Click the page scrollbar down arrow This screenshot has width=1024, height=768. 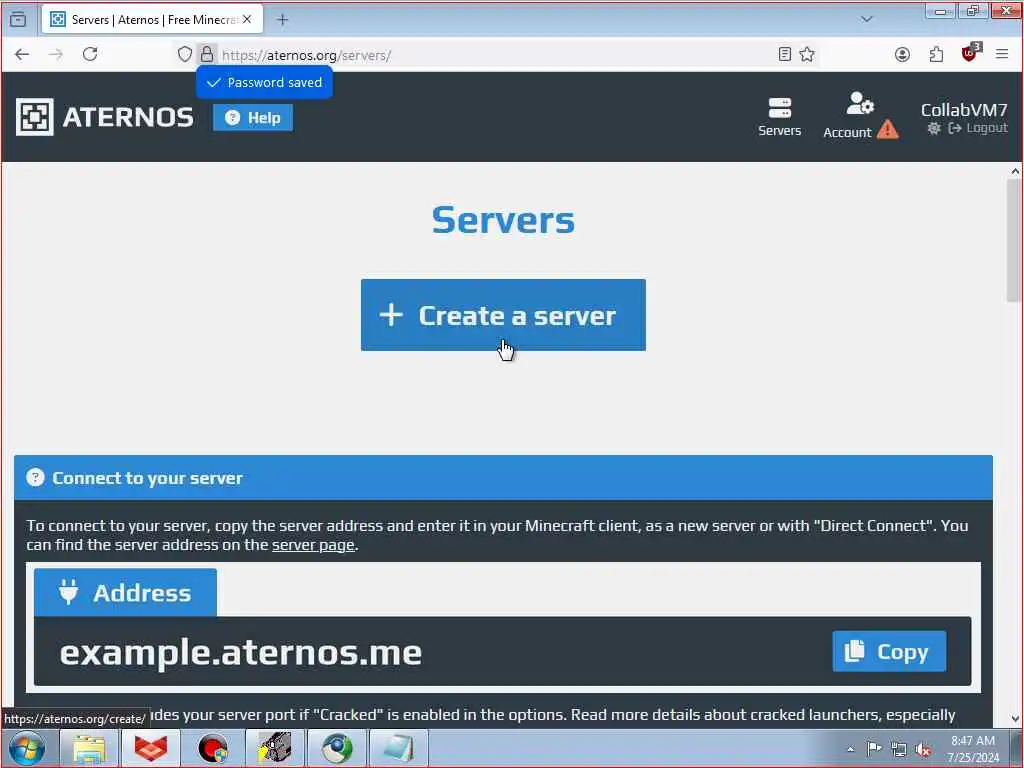[x=1015, y=718]
